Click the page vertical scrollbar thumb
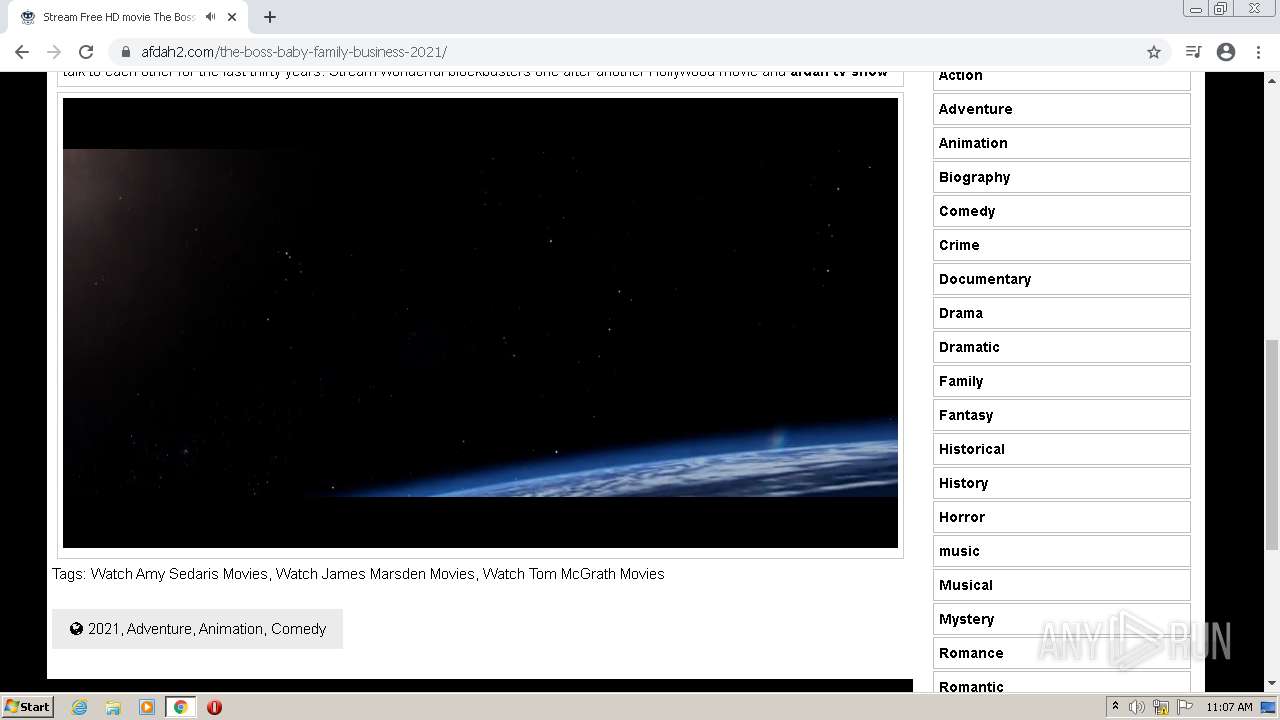Image resolution: width=1280 pixels, height=720 pixels. 1272,445
